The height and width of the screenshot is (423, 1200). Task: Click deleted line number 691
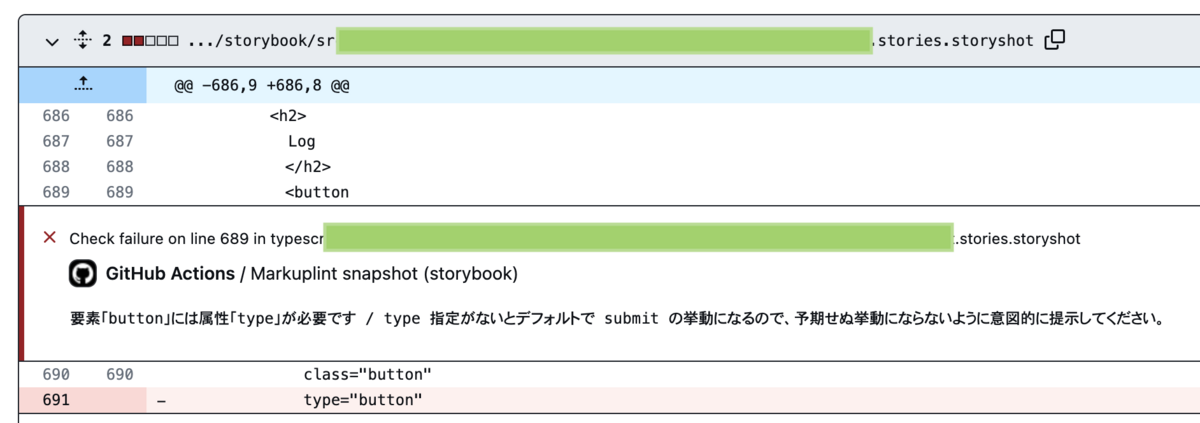tap(56, 400)
